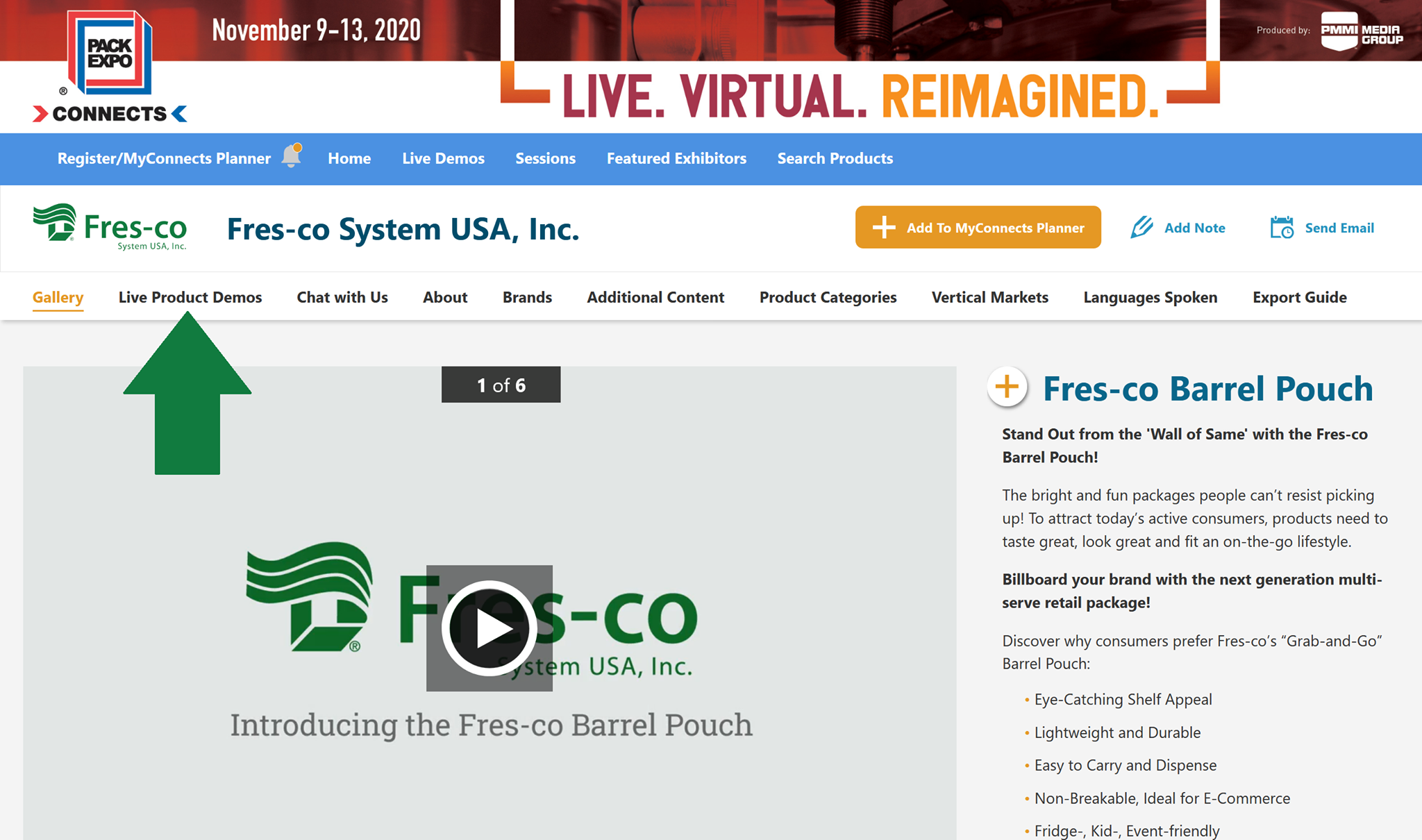Viewport: 1422px width, 840px height.
Task: Switch to the Product Categories tab
Action: pos(828,298)
